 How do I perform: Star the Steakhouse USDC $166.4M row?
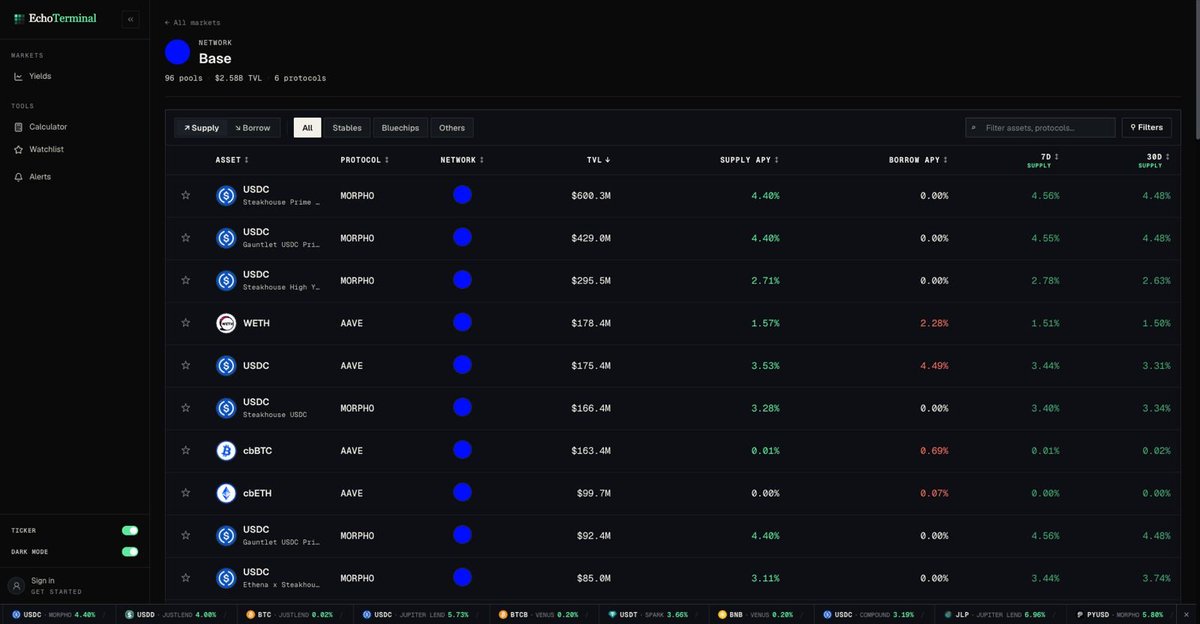(x=186, y=408)
